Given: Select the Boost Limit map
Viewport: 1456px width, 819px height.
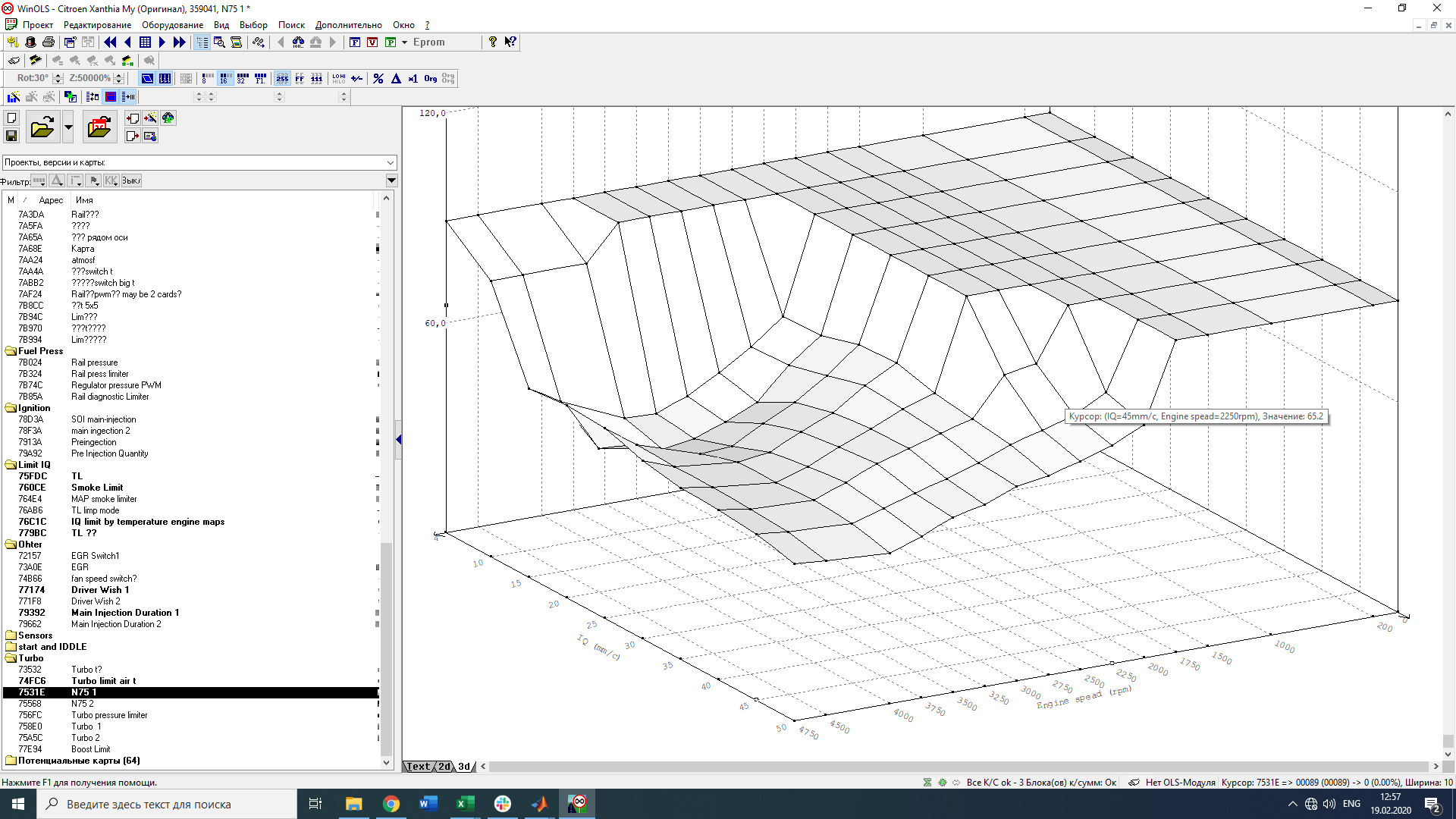Looking at the screenshot, I should 91,749.
